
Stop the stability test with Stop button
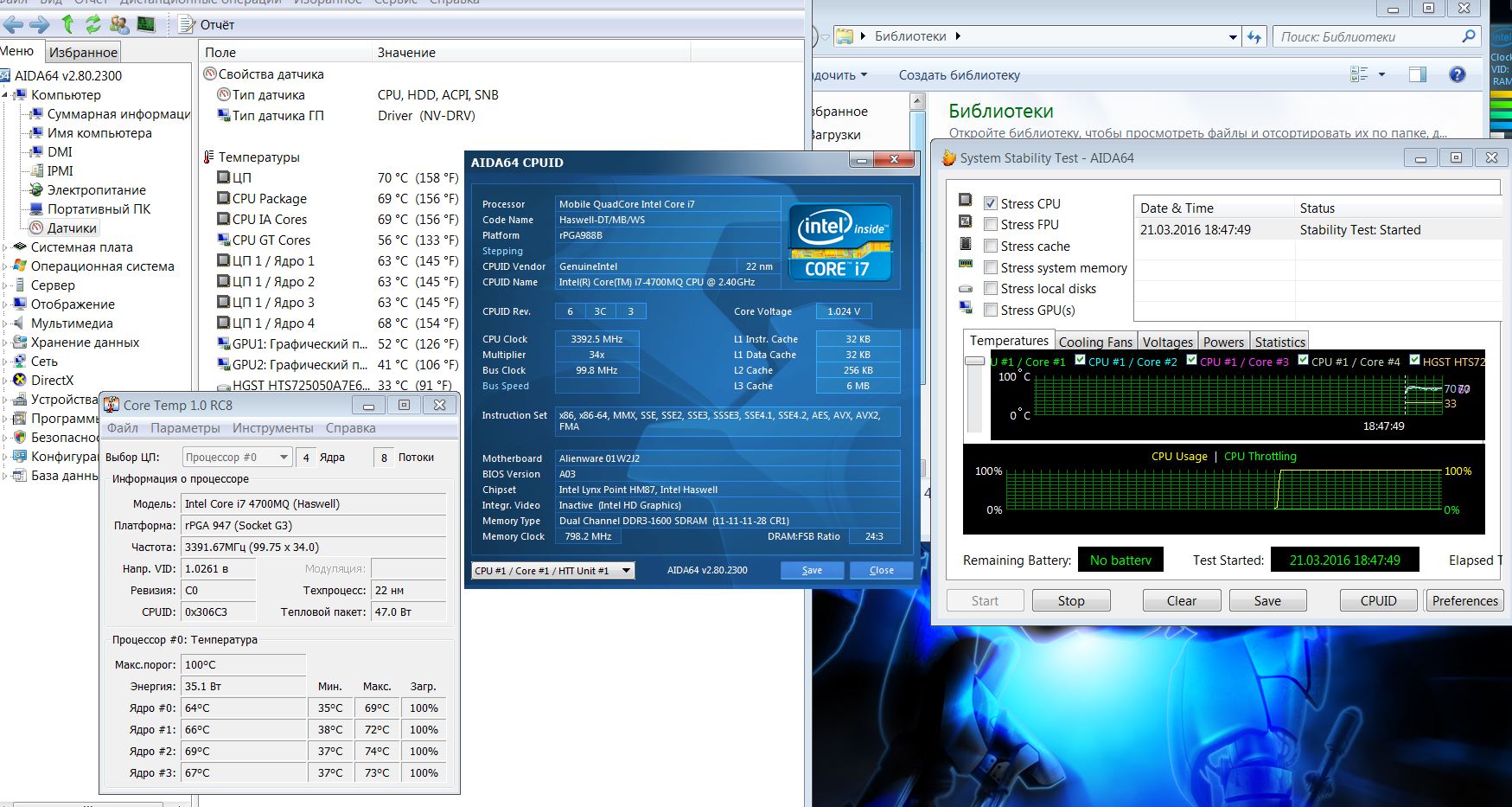click(1071, 600)
